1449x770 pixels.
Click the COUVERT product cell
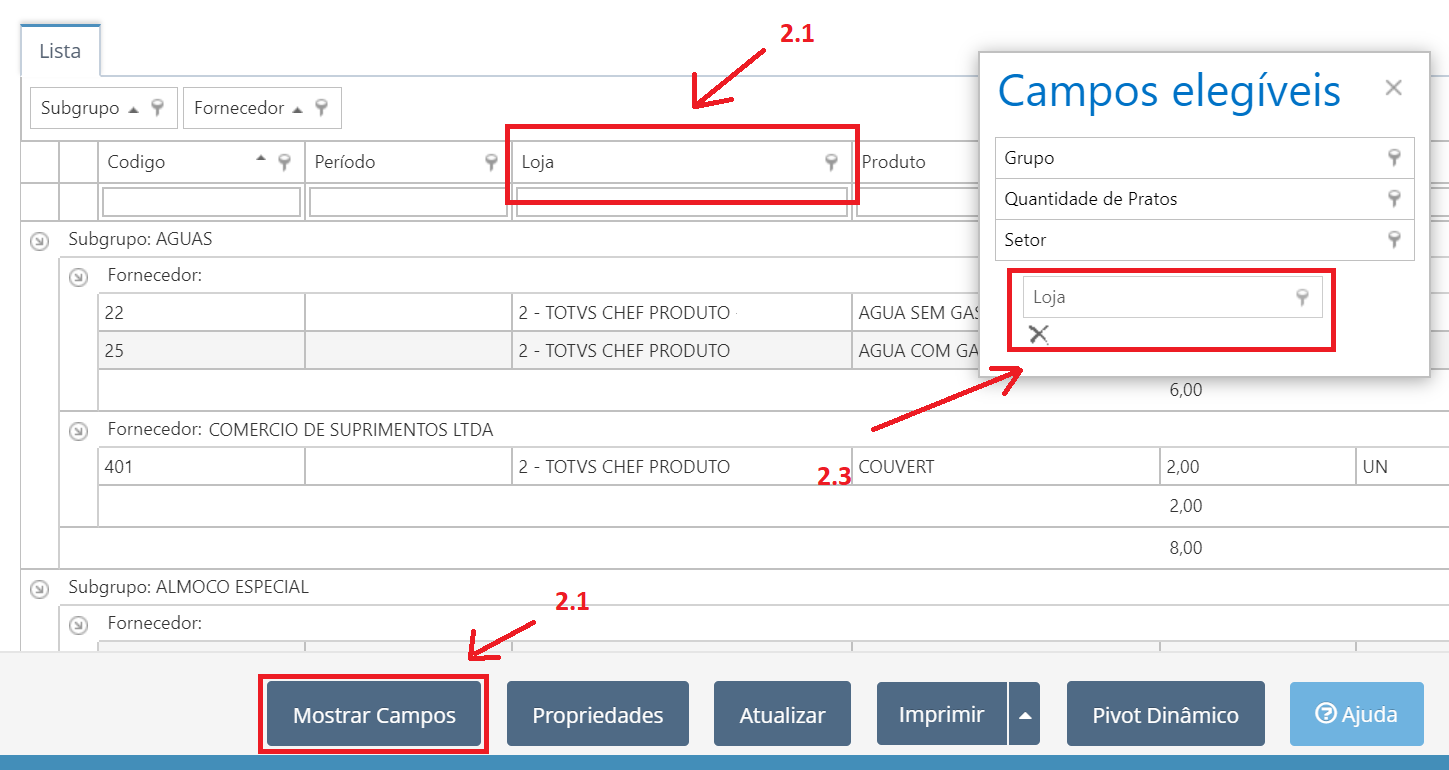[x=1006, y=467]
